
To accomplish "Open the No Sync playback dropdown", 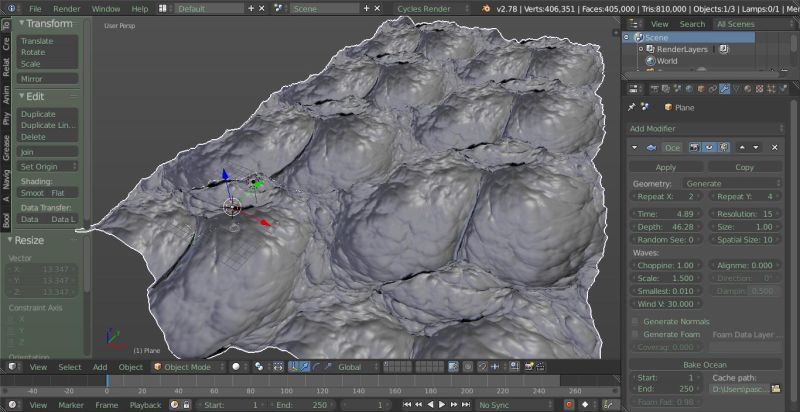I will pyautogui.click(x=514, y=405).
